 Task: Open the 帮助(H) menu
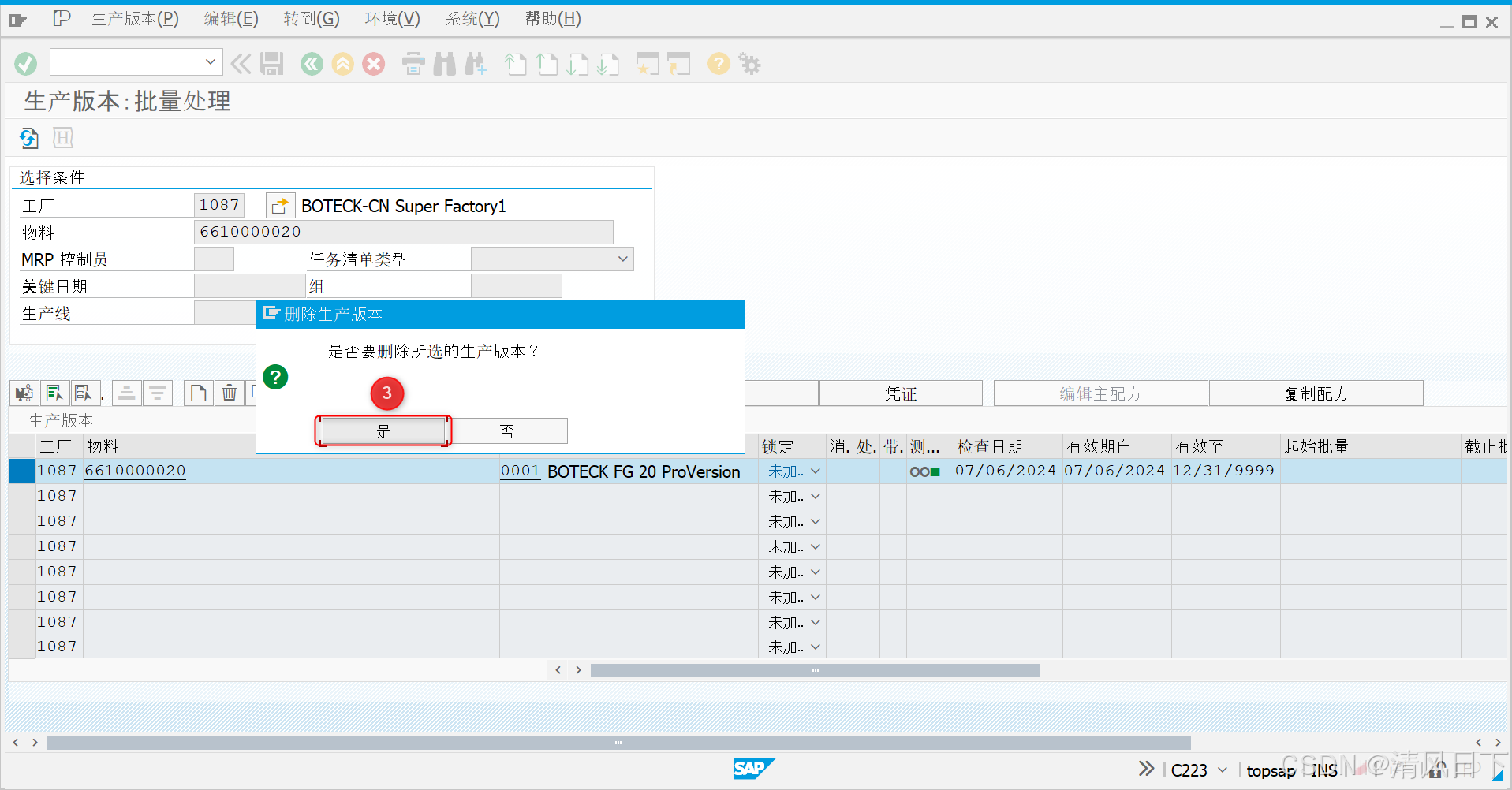coord(553,19)
